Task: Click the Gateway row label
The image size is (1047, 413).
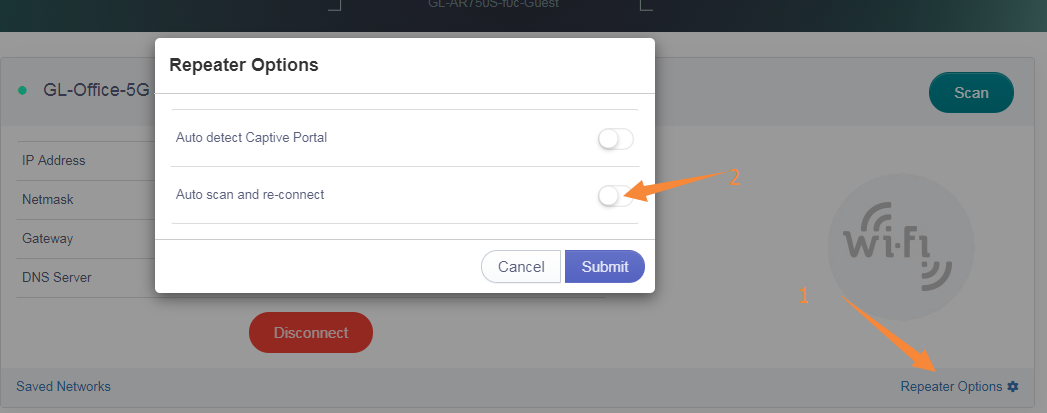Action: tap(48, 239)
